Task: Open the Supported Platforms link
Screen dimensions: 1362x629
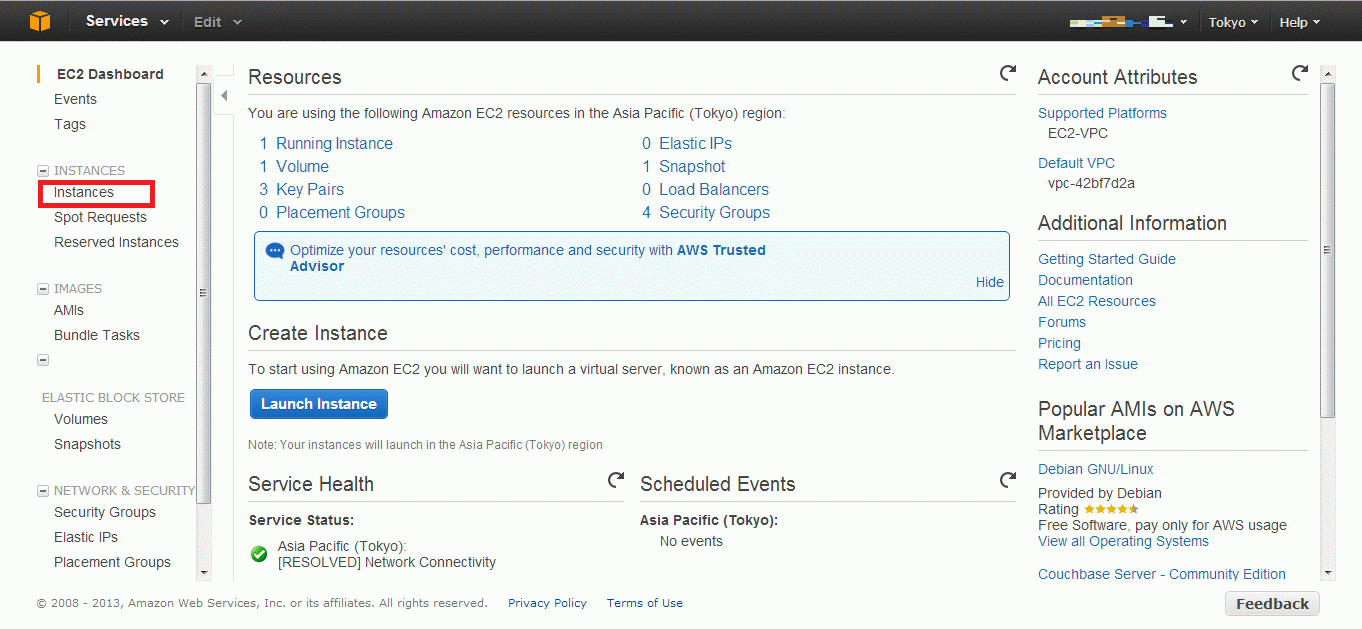Action: pyautogui.click(x=1102, y=113)
